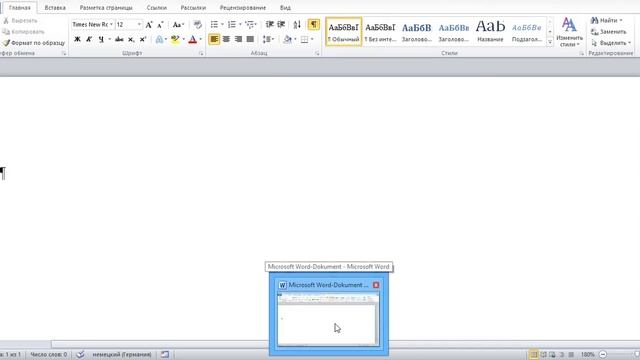
Task: Open the Рассылки tab
Action: (x=193, y=8)
